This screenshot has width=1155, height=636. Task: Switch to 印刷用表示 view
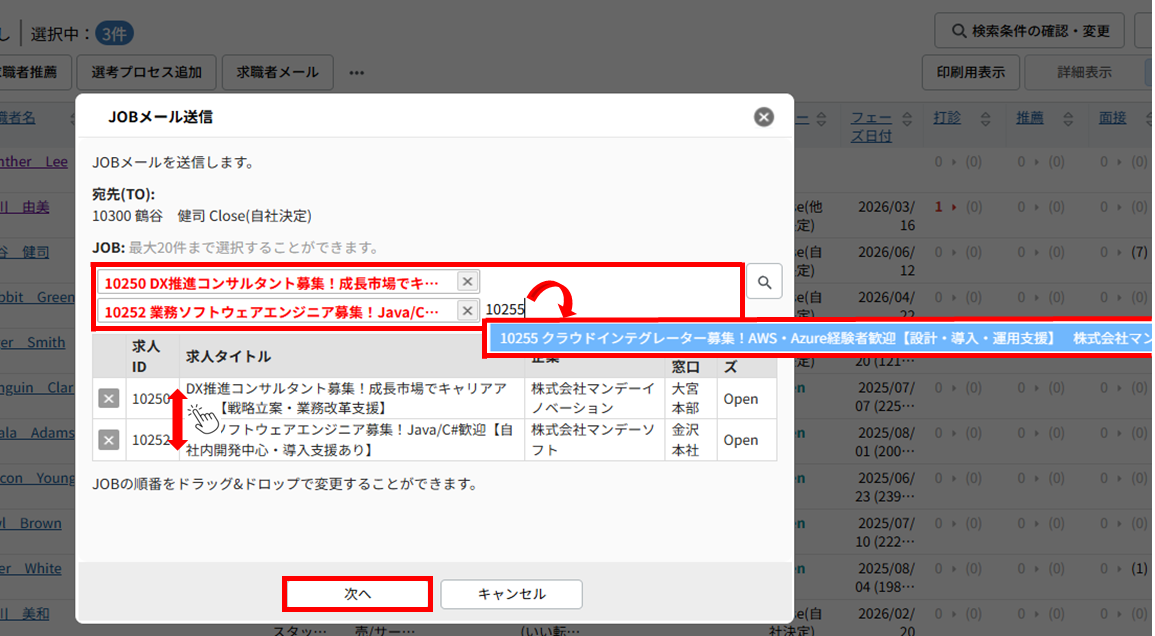point(970,72)
